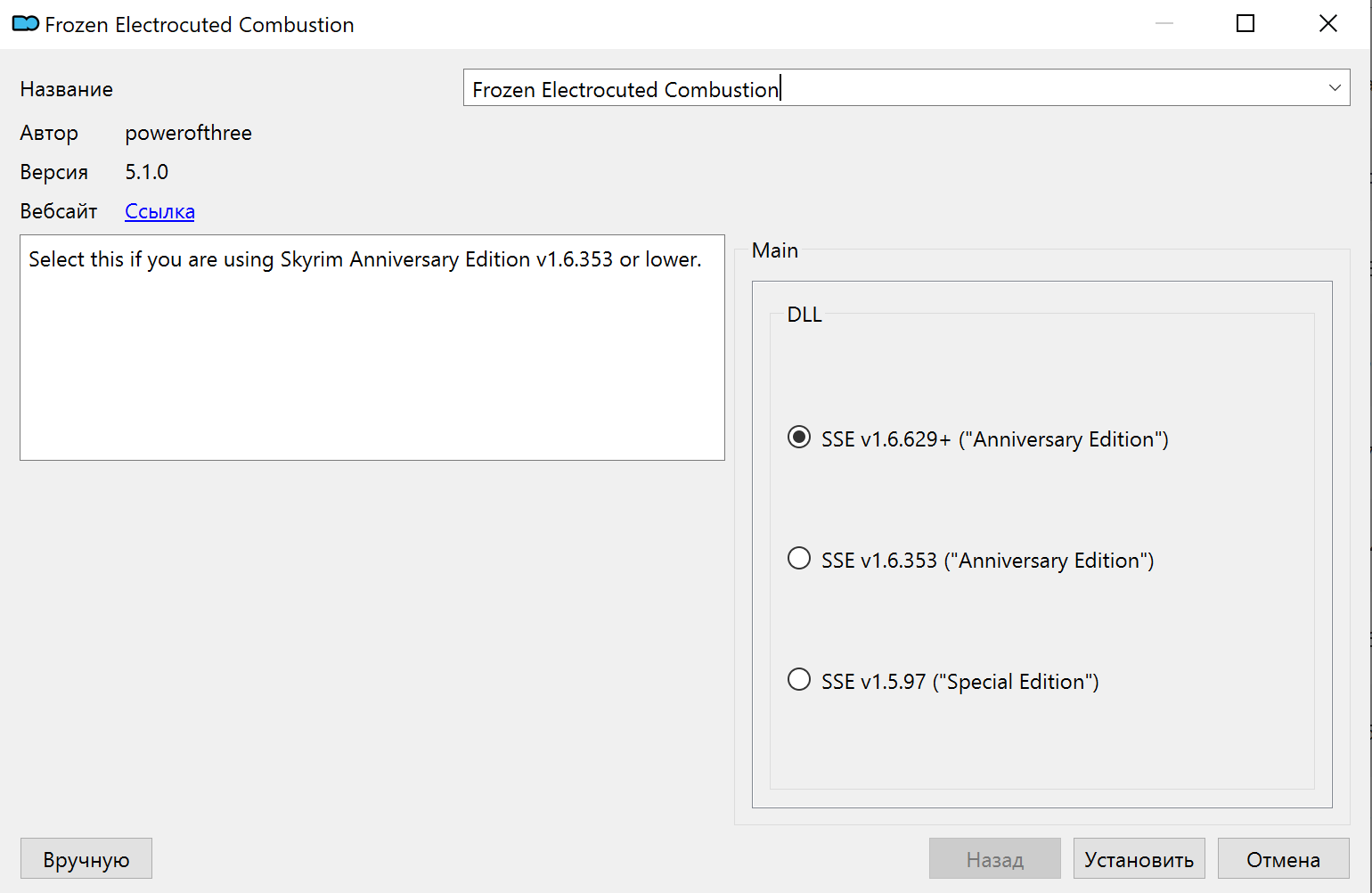Click the Main group label
This screenshot has height=893, width=1372.
coord(774,250)
